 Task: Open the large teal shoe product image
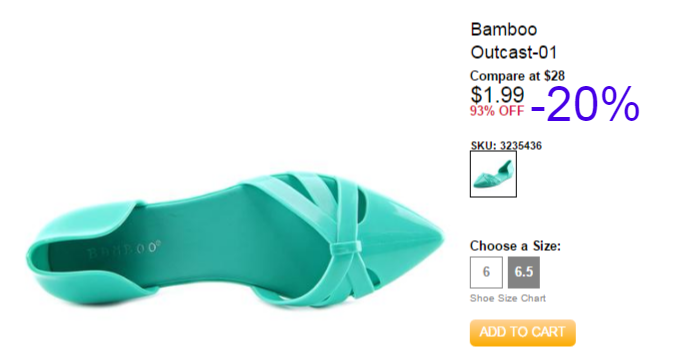[235, 241]
